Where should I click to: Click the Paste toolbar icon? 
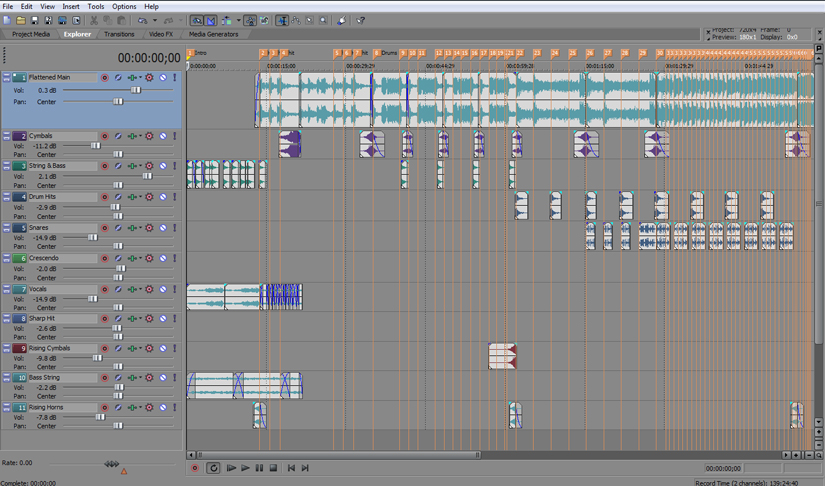coord(121,21)
